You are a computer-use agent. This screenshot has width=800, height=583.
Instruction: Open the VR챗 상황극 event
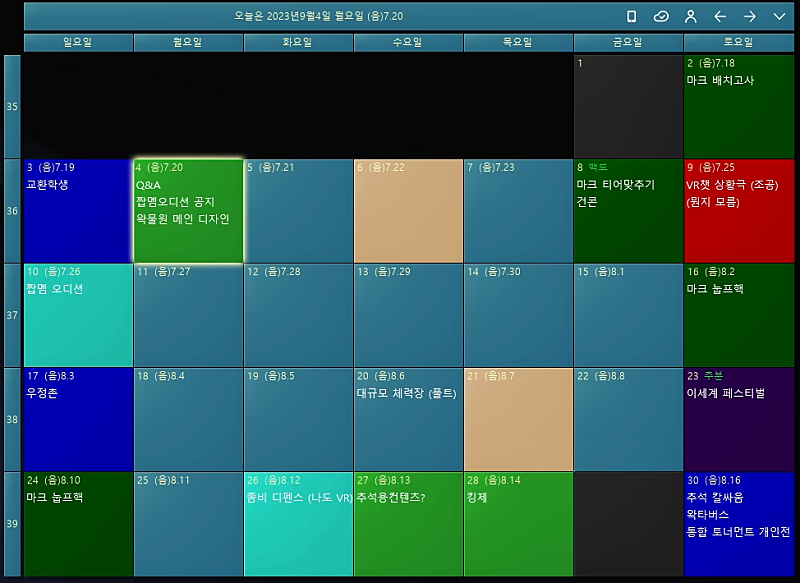pos(732,185)
